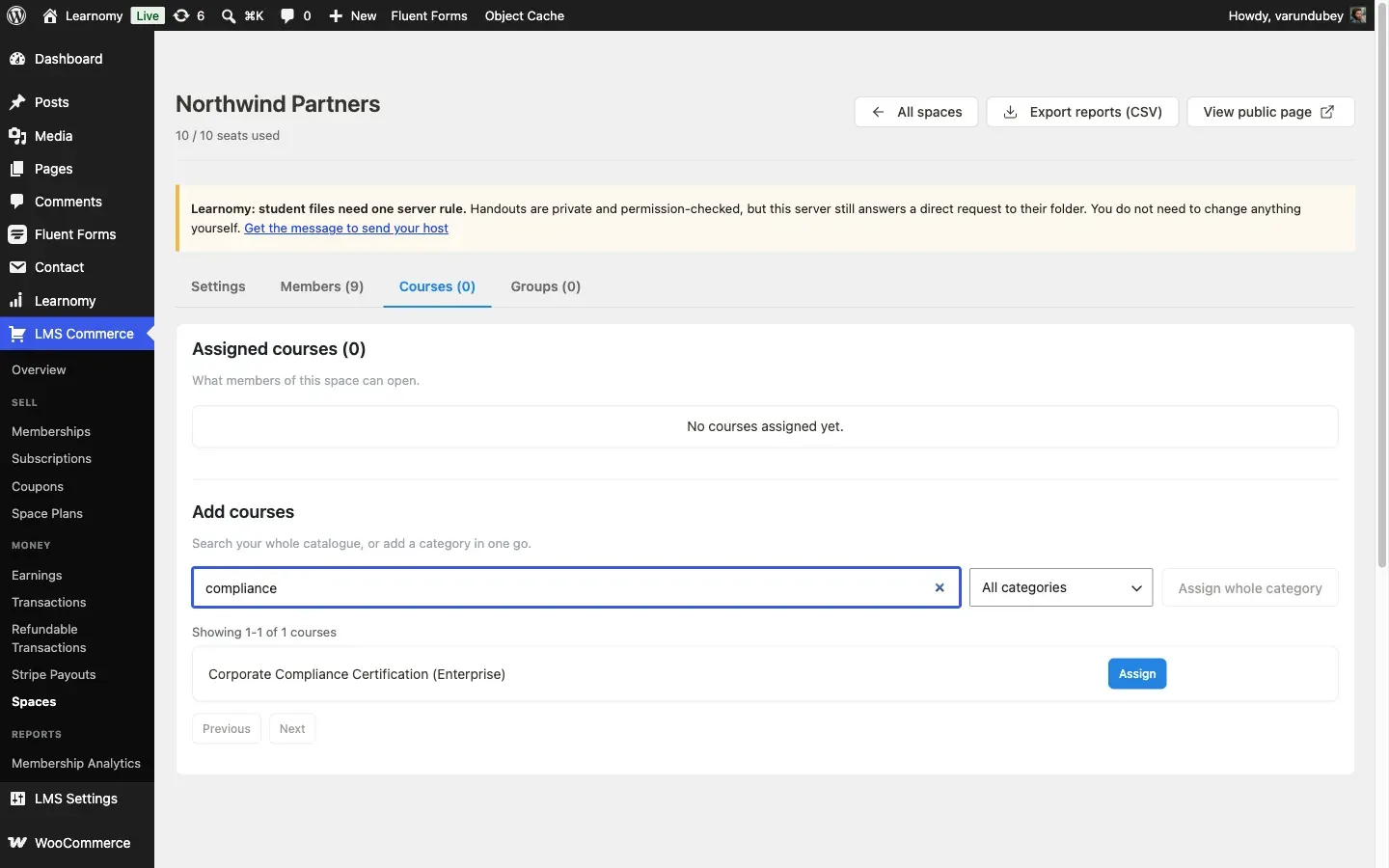Follow 'Get the message to send your host' link
Image resolution: width=1389 pixels, height=868 pixels.
pyautogui.click(x=346, y=228)
